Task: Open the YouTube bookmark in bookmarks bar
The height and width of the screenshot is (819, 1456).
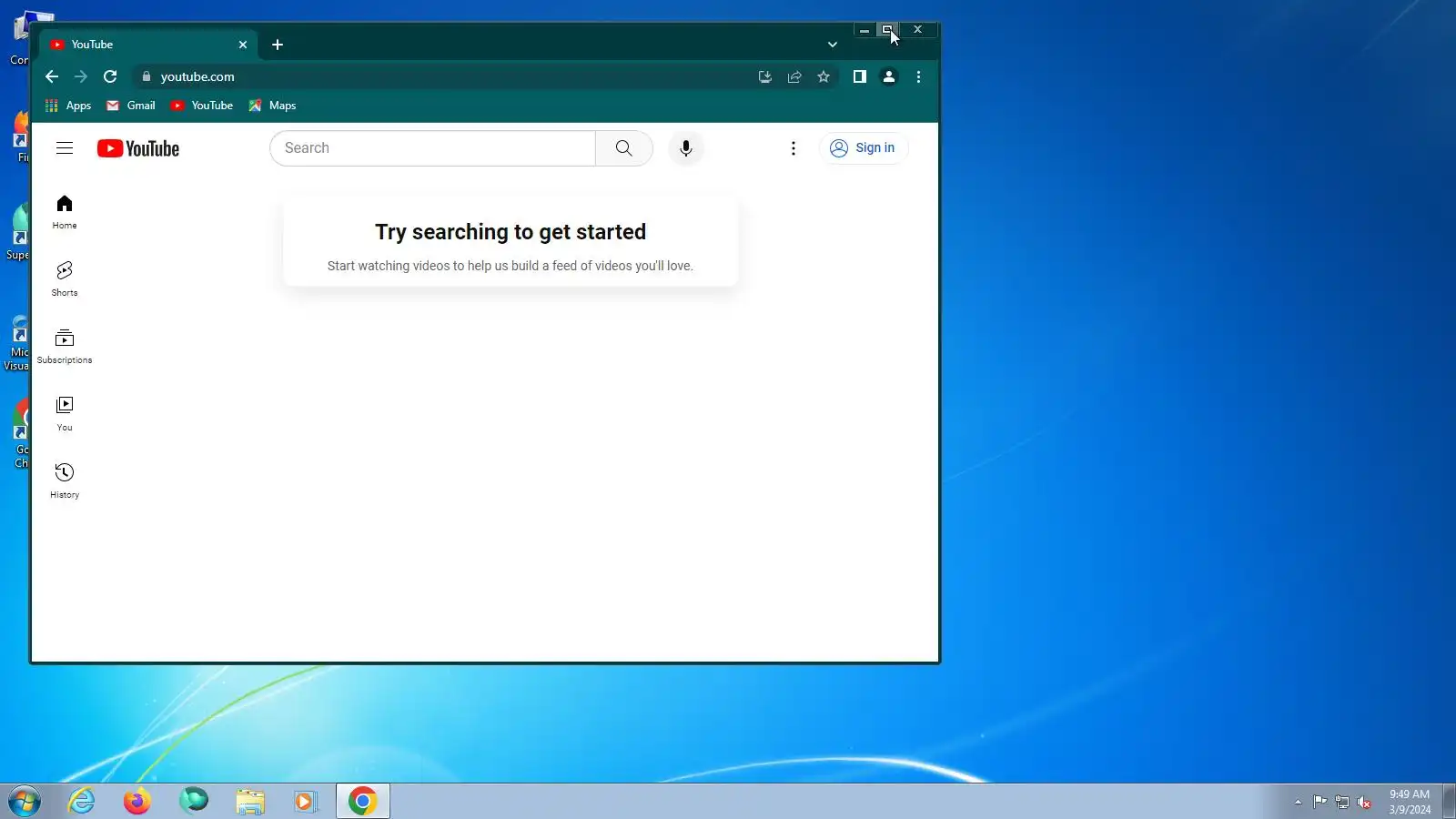Action: [202, 106]
